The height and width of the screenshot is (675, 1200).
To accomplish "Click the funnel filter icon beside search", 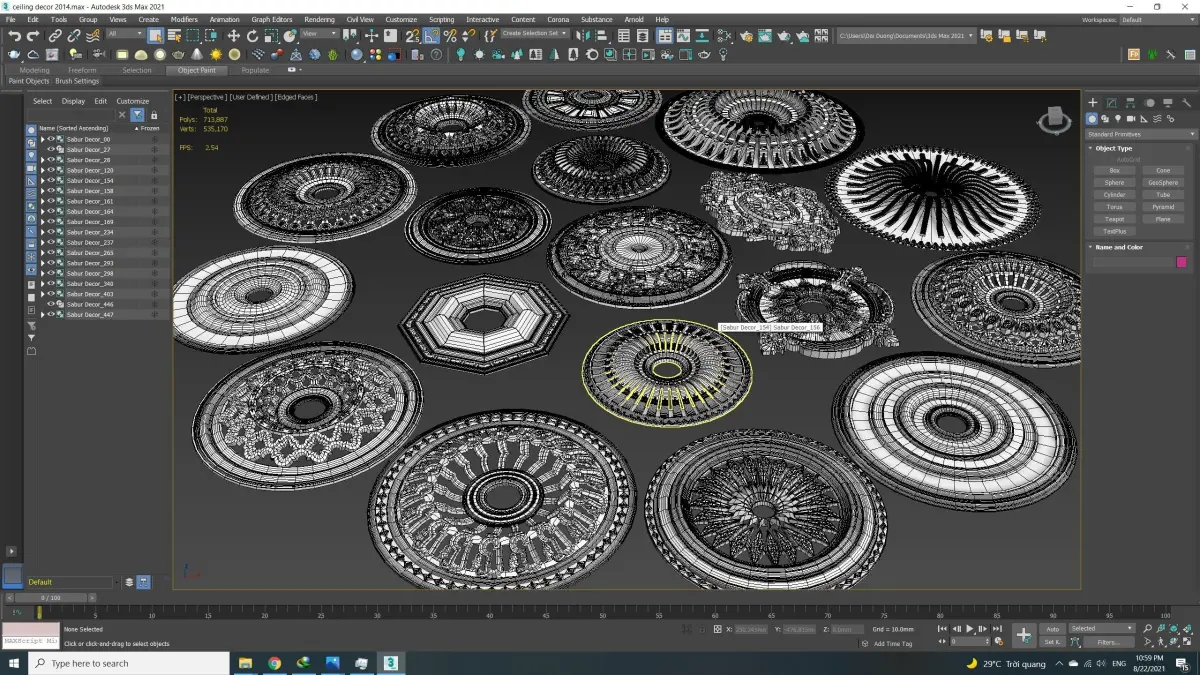I will [137, 115].
